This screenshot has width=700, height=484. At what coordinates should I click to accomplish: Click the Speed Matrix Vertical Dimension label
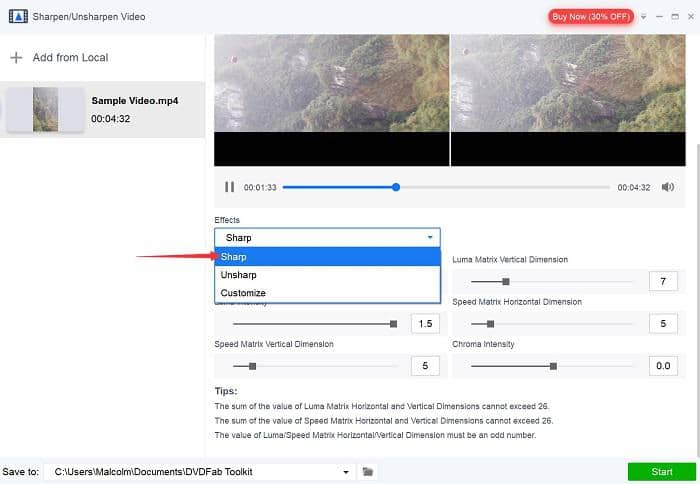click(274, 344)
